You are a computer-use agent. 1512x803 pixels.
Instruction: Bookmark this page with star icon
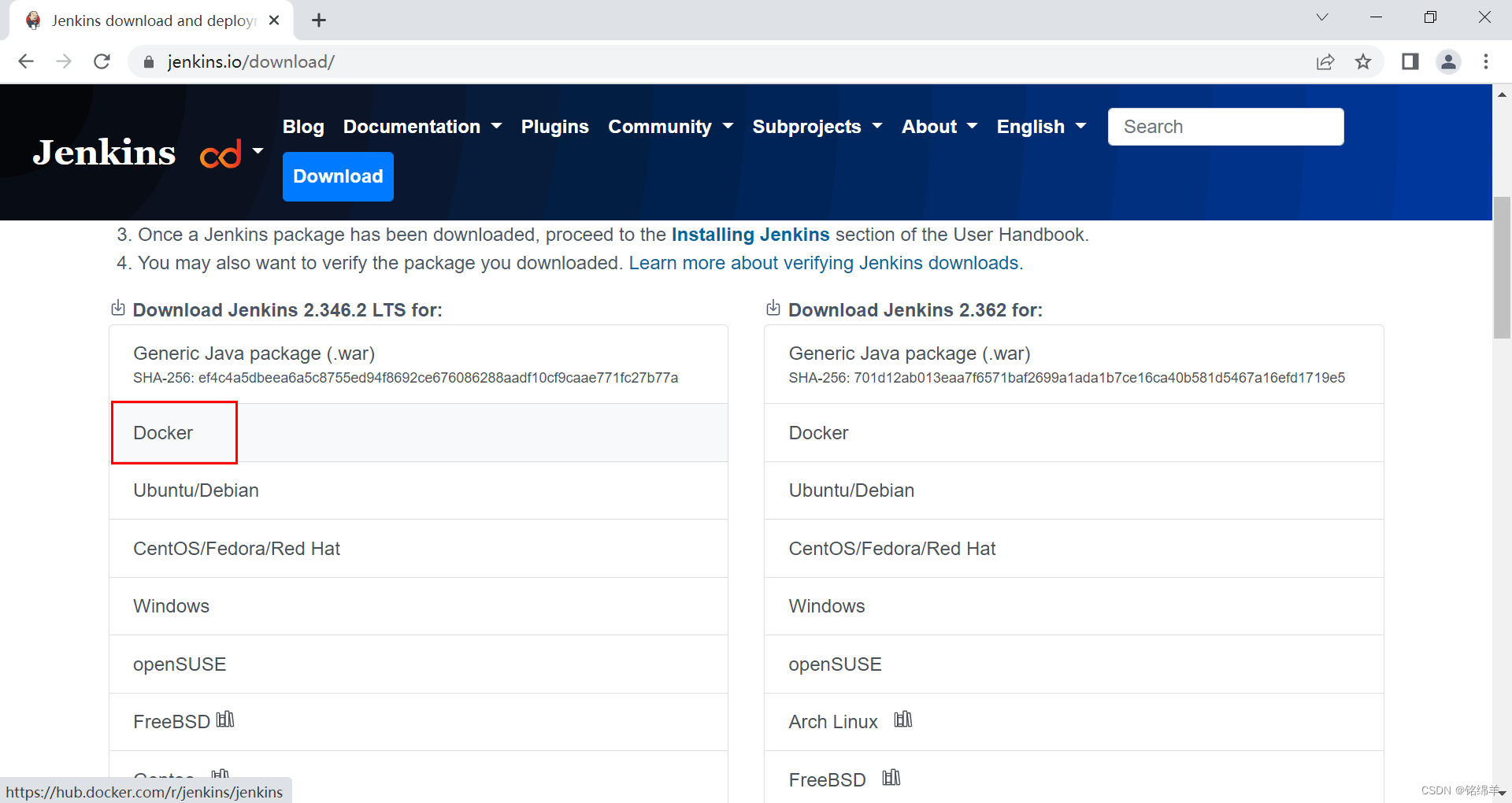[x=1363, y=61]
